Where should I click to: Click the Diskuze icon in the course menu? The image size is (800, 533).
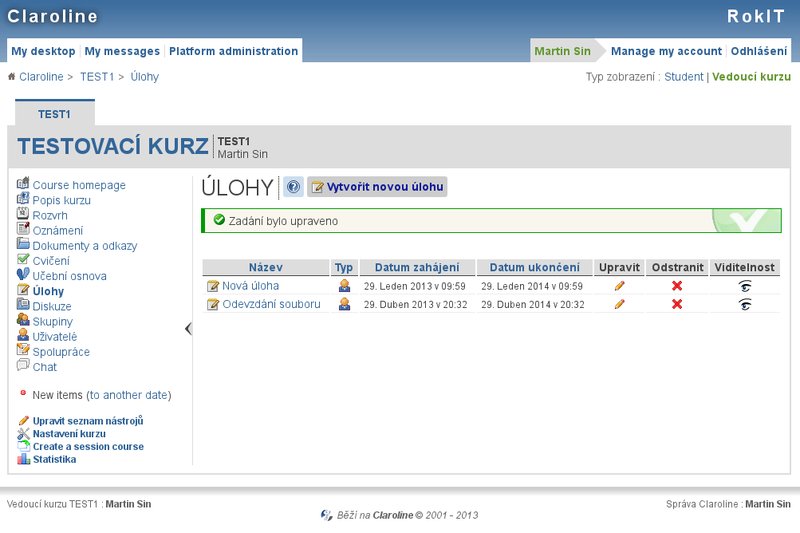click(x=23, y=306)
